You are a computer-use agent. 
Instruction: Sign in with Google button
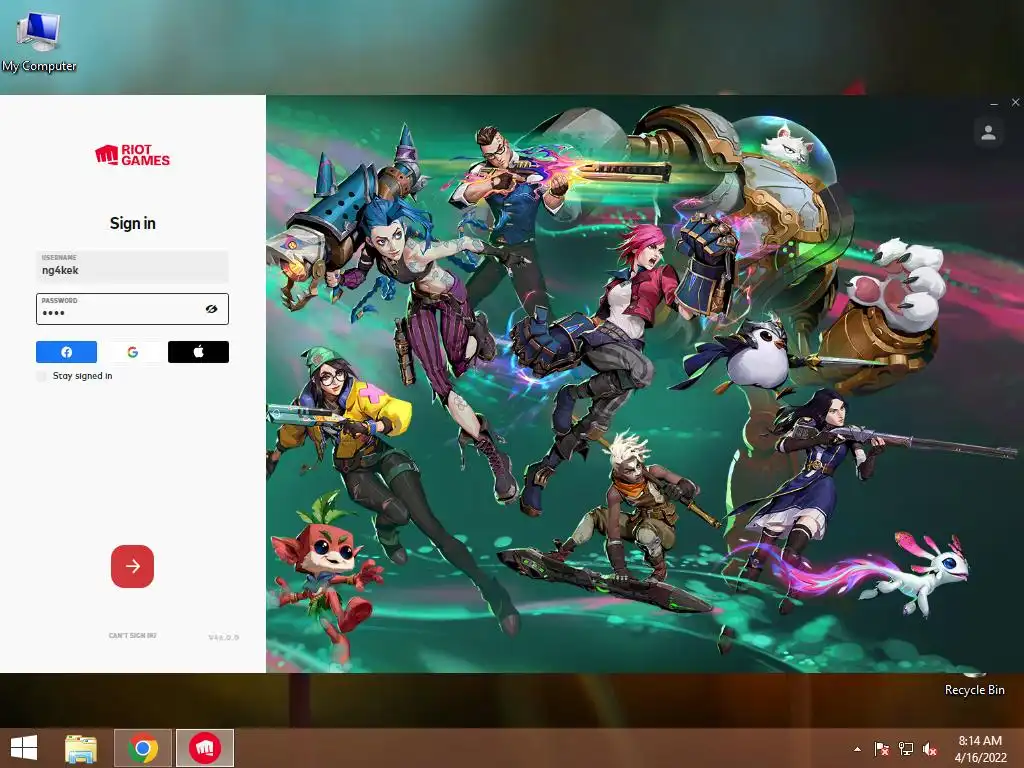point(133,352)
